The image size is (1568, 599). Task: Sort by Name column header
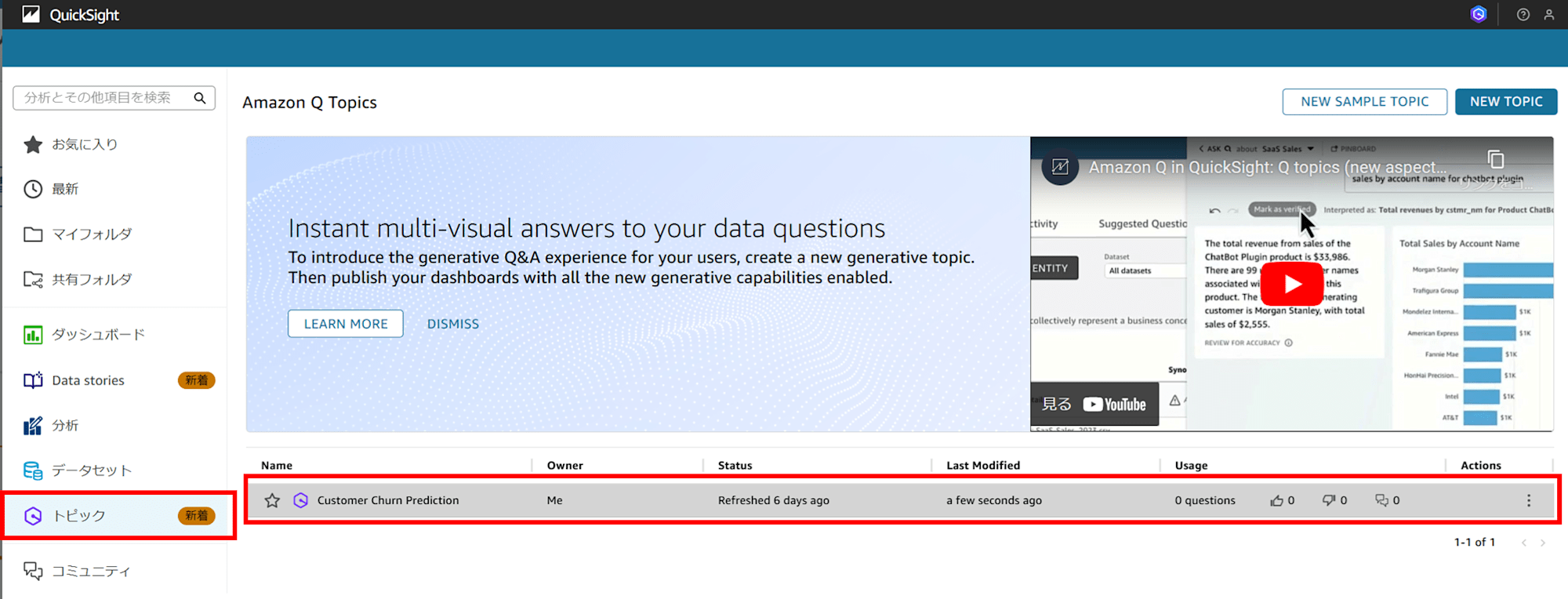pos(277,466)
